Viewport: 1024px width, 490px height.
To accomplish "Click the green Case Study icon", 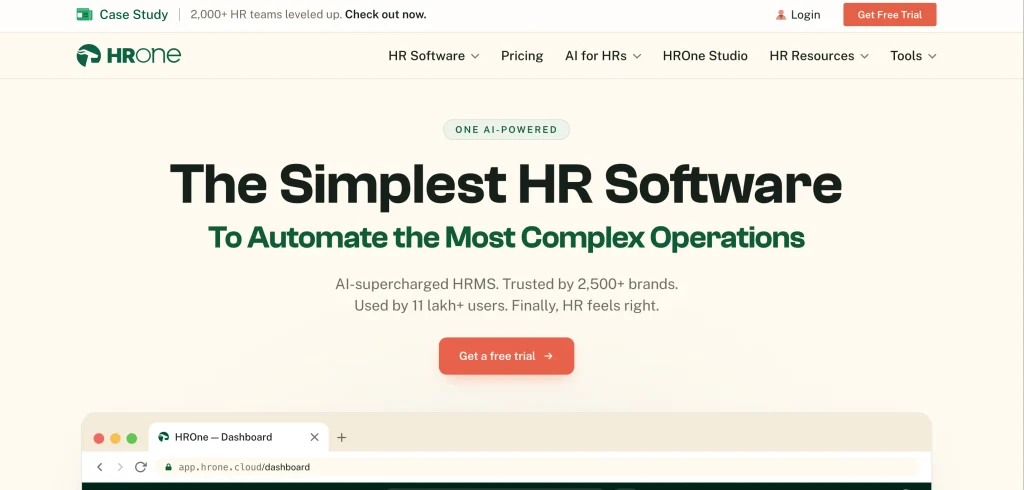I will click(84, 14).
